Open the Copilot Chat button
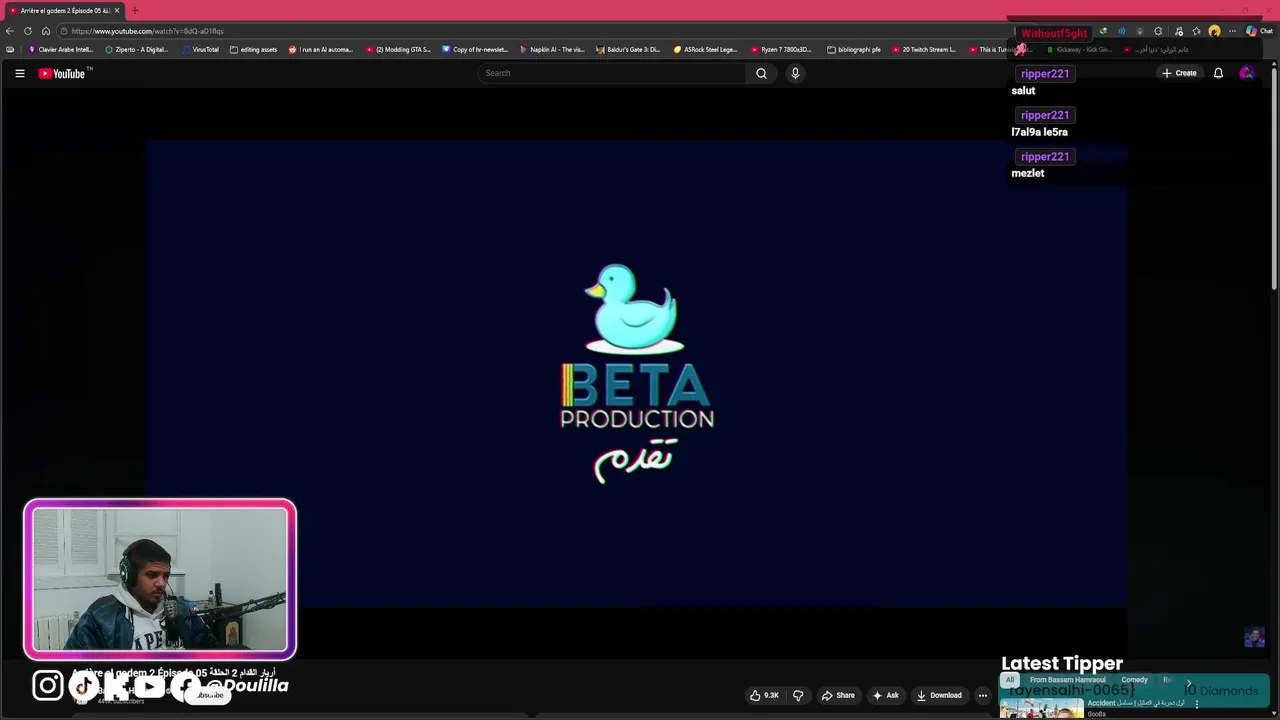The image size is (1280, 720). (x=1259, y=31)
